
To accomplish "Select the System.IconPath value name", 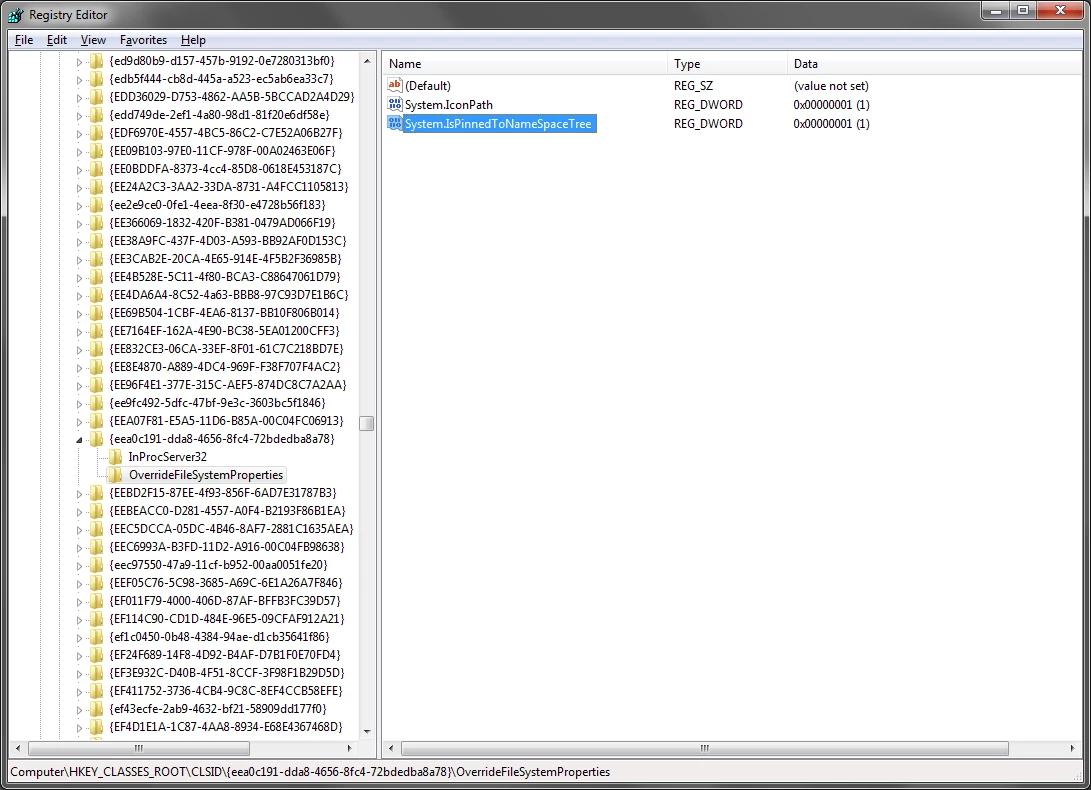I will tap(449, 104).
